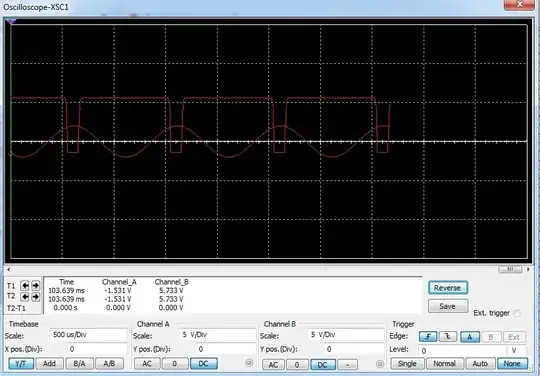The height and width of the screenshot is (376, 540).
Task: Set Channel B coupling to DC
Action: coord(323,364)
